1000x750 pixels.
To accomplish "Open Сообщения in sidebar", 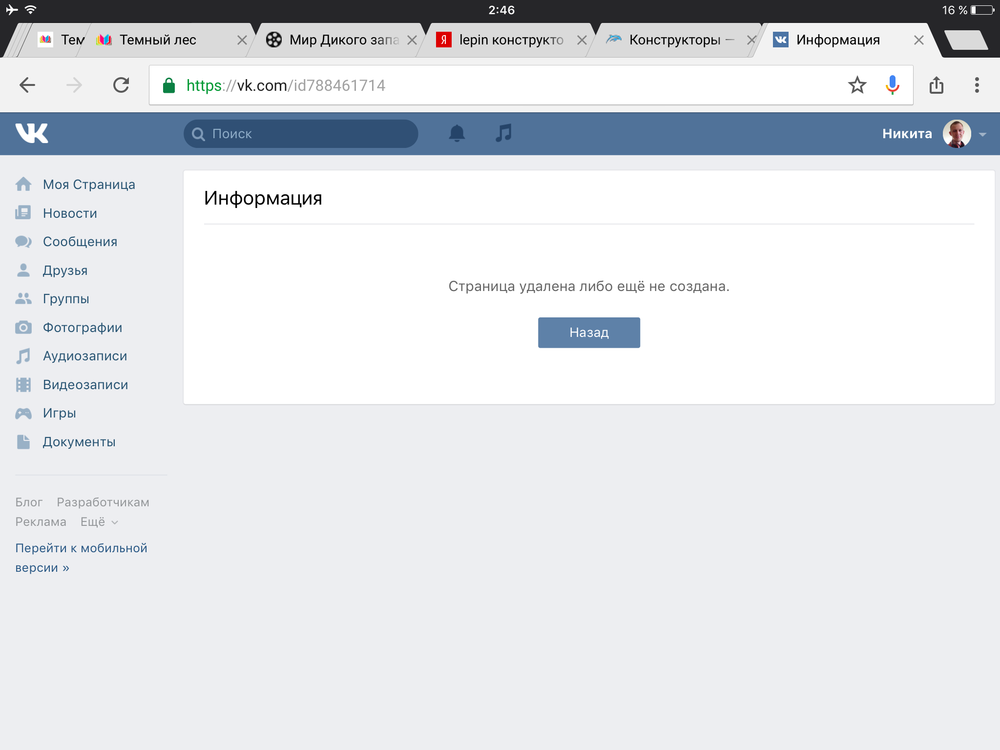I will (x=80, y=242).
